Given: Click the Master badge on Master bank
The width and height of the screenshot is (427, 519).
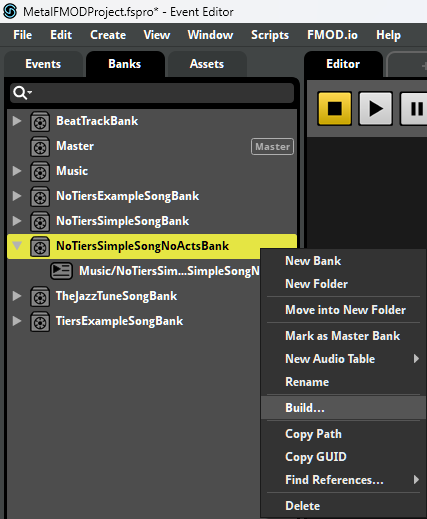Looking at the screenshot, I should pos(272,147).
